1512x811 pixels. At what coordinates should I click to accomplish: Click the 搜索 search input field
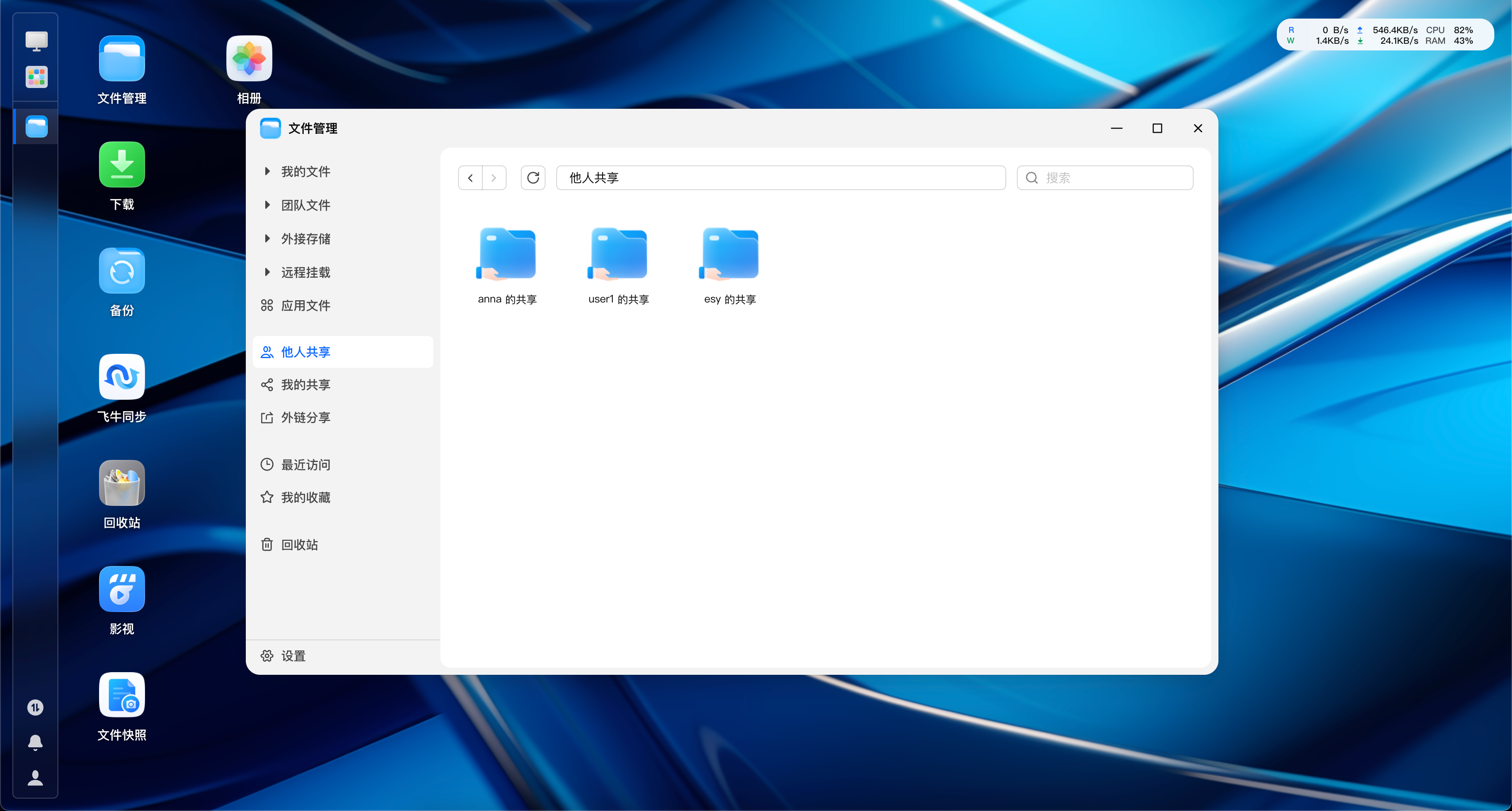click(x=1105, y=178)
